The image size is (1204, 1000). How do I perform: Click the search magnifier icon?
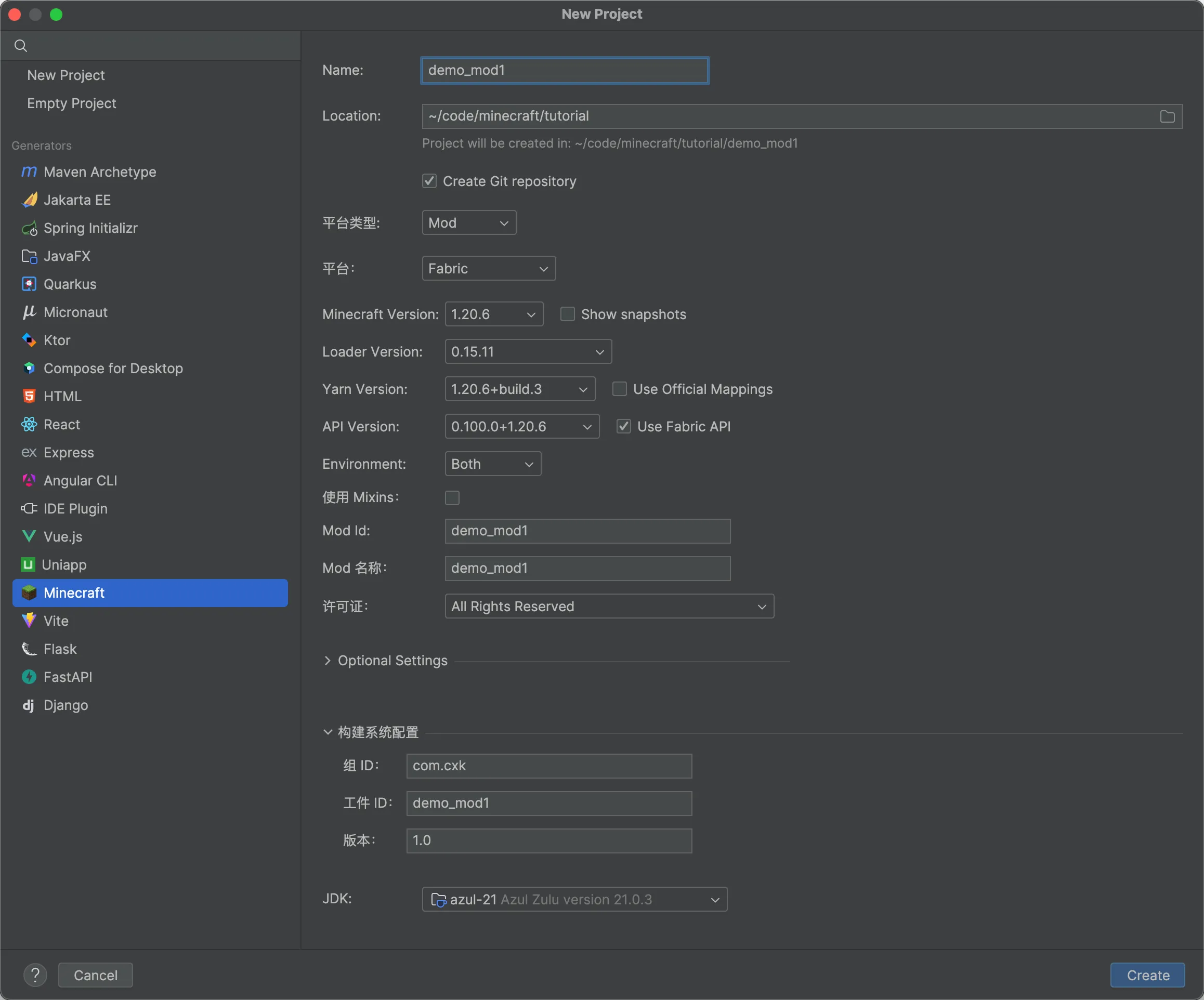(x=21, y=46)
